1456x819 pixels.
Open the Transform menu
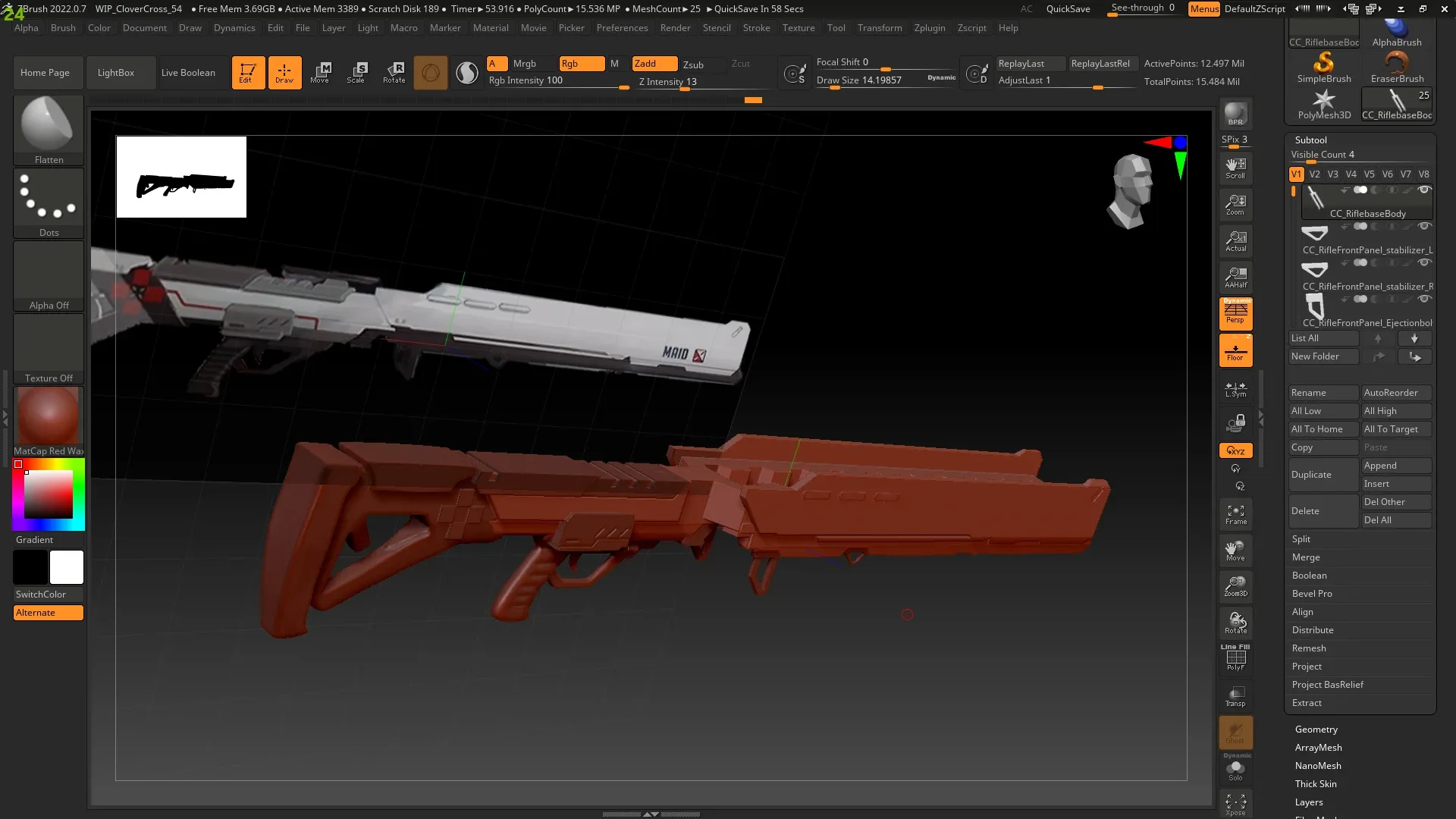tap(880, 28)
